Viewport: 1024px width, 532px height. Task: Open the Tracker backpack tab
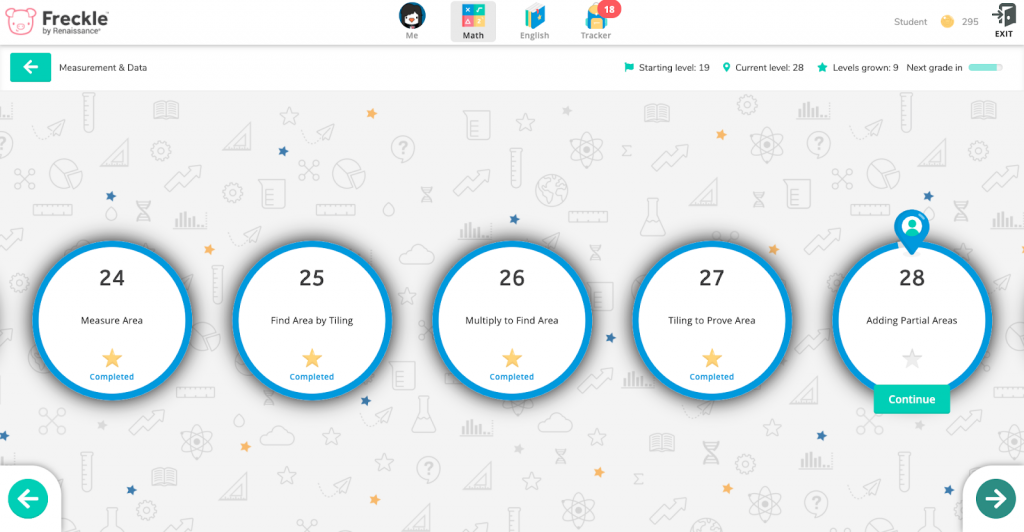point(596,22)
